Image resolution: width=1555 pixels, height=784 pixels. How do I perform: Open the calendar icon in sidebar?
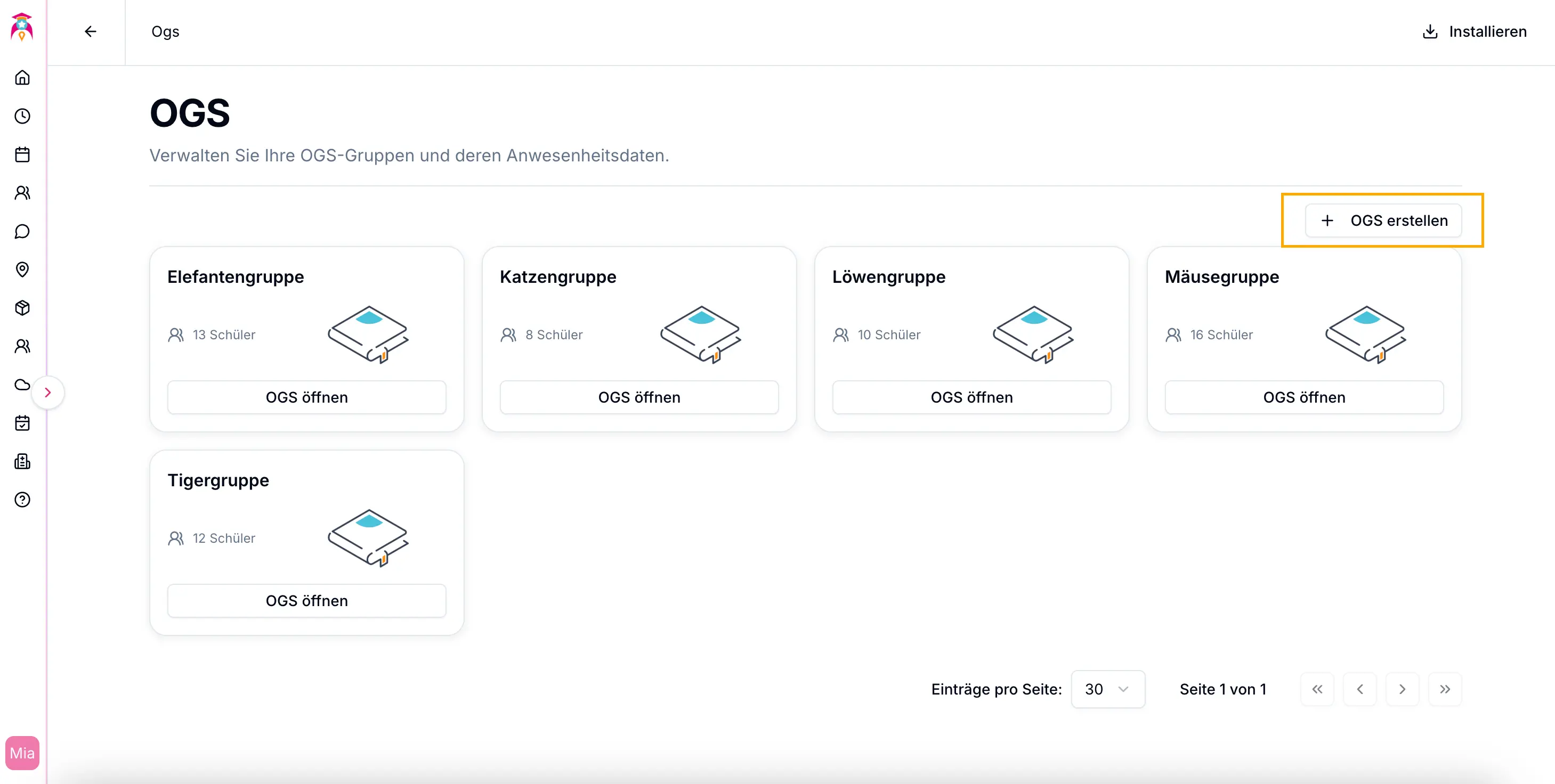click(22, 154)
